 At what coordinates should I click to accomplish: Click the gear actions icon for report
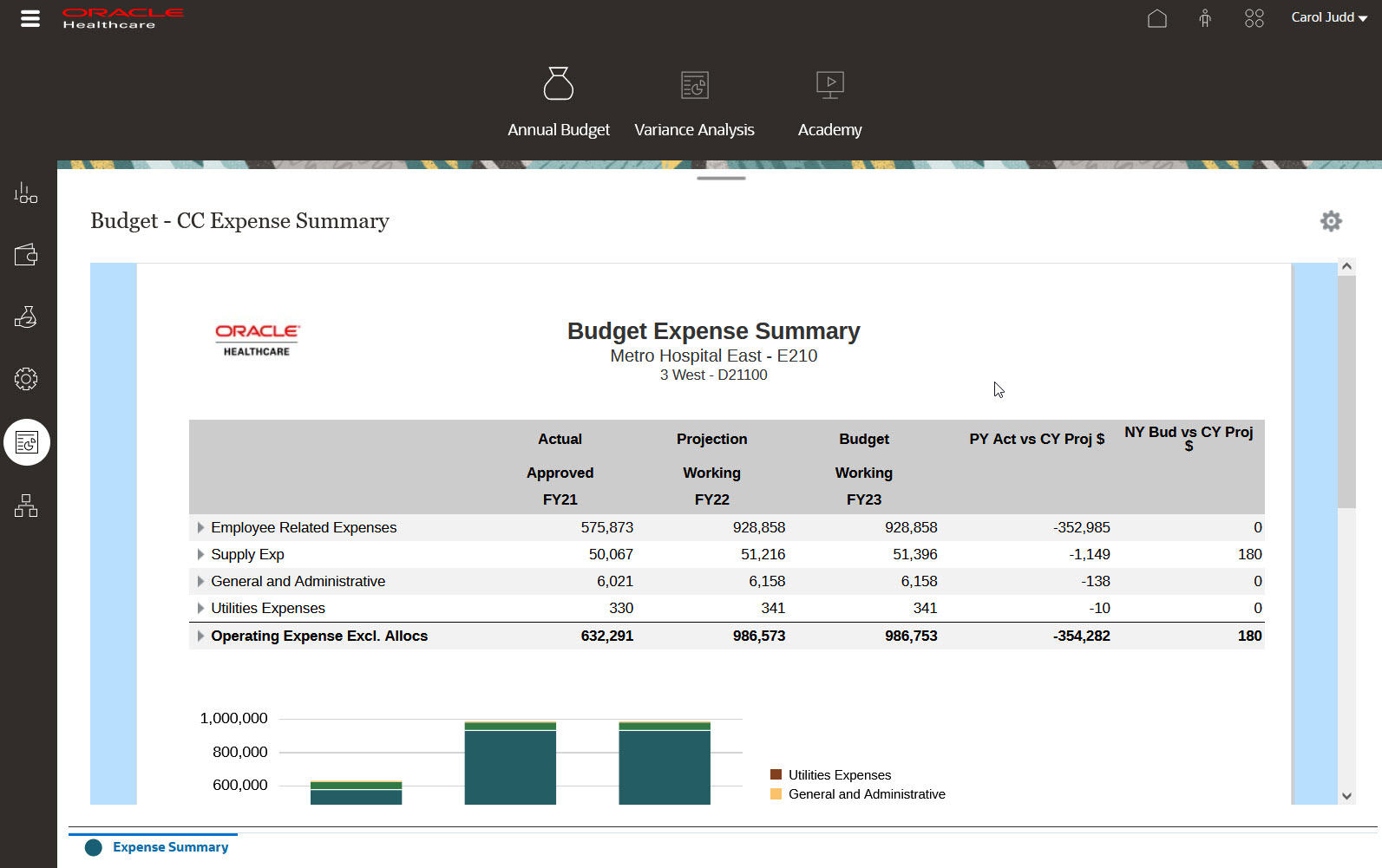(1330, 221)
